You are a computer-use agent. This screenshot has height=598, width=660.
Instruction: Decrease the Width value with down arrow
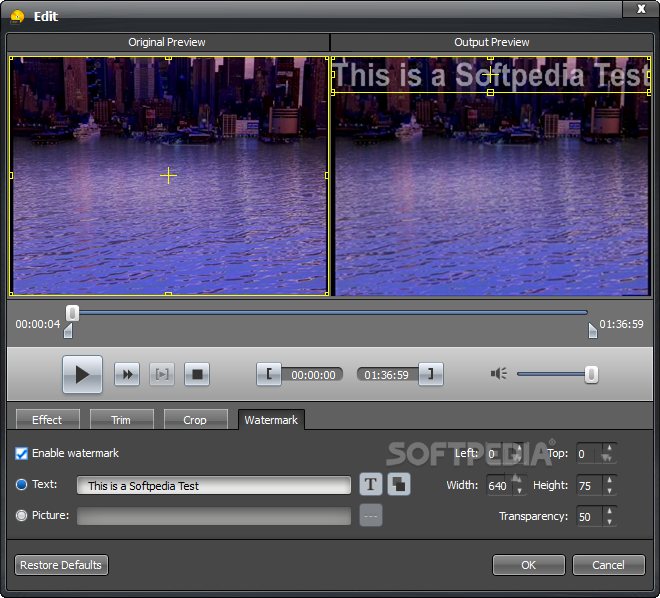point(519,491)
